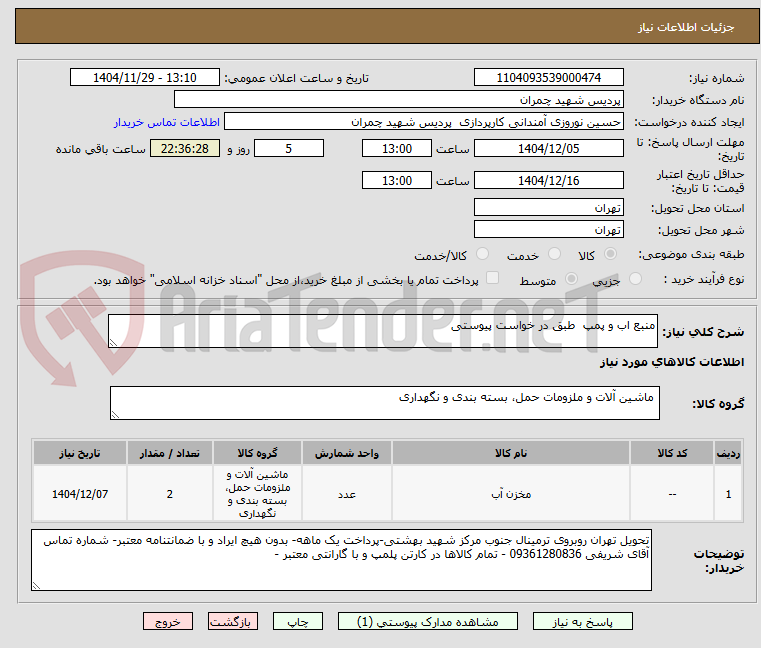This screenshot has height=648, width=761.
Task: Click the price validity time field 13:00
Action: click(397, 180)
